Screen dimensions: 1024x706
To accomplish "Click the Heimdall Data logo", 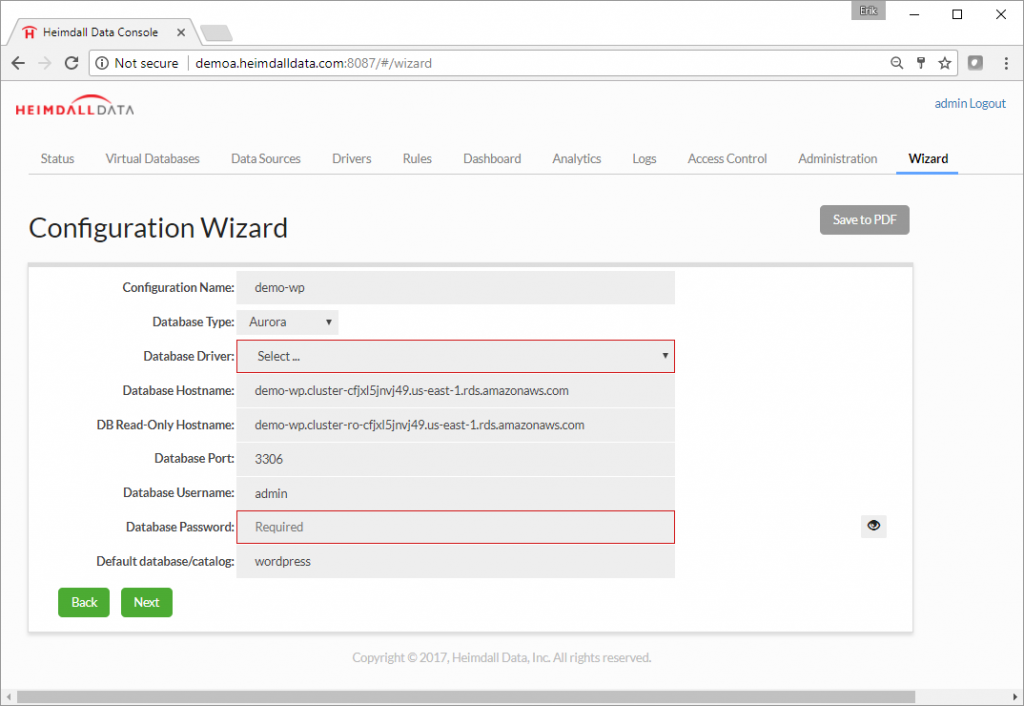I will click(x=74, y=105).
